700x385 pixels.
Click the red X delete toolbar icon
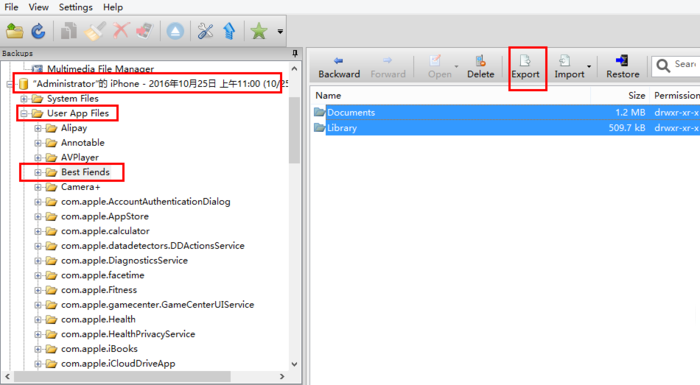click(x=121, y=31)
